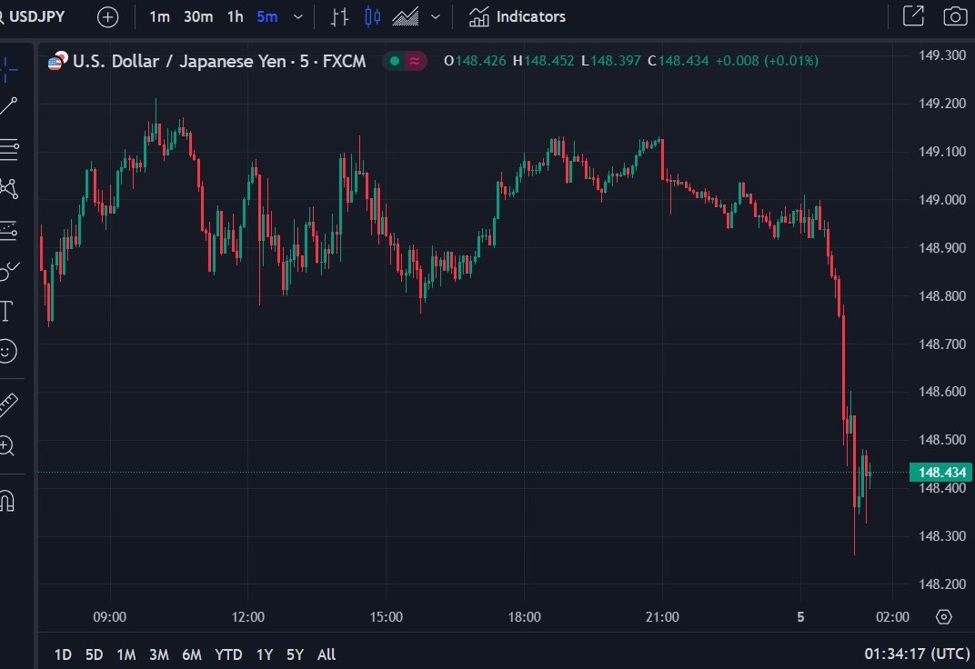Open the emoji icons tool

(x=7, y=351)
